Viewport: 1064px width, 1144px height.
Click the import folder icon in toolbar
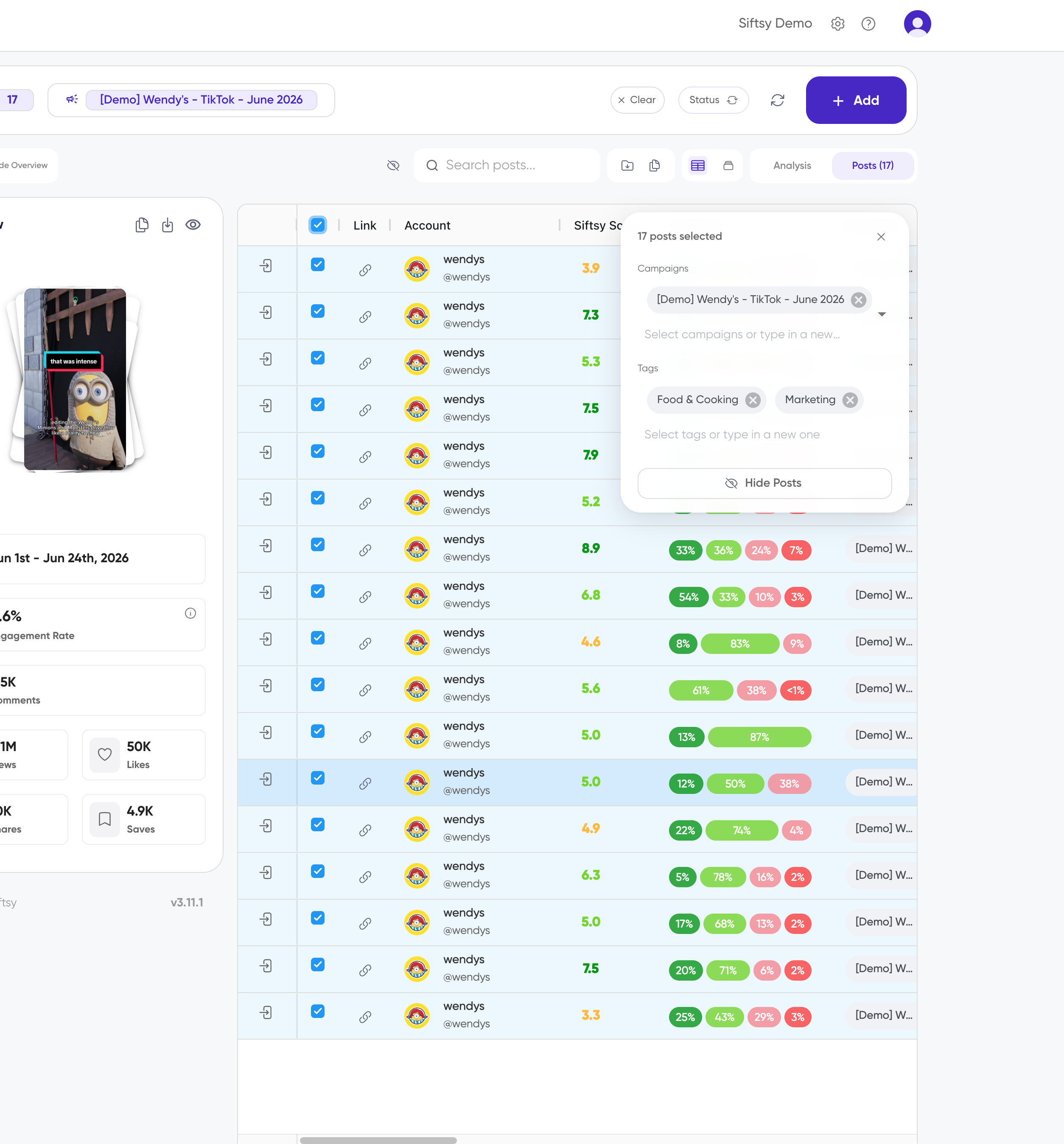[x=627, y=166]
